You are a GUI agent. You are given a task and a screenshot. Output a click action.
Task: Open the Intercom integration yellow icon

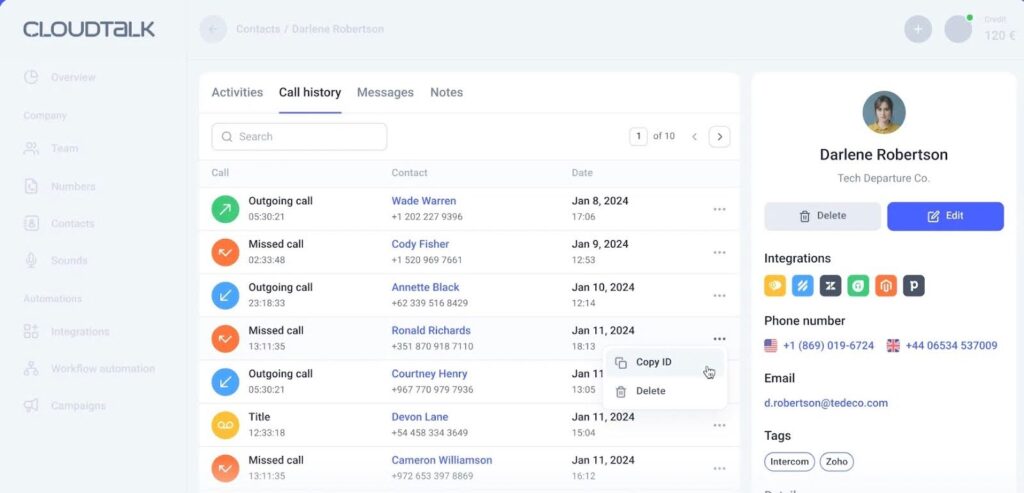775,286
